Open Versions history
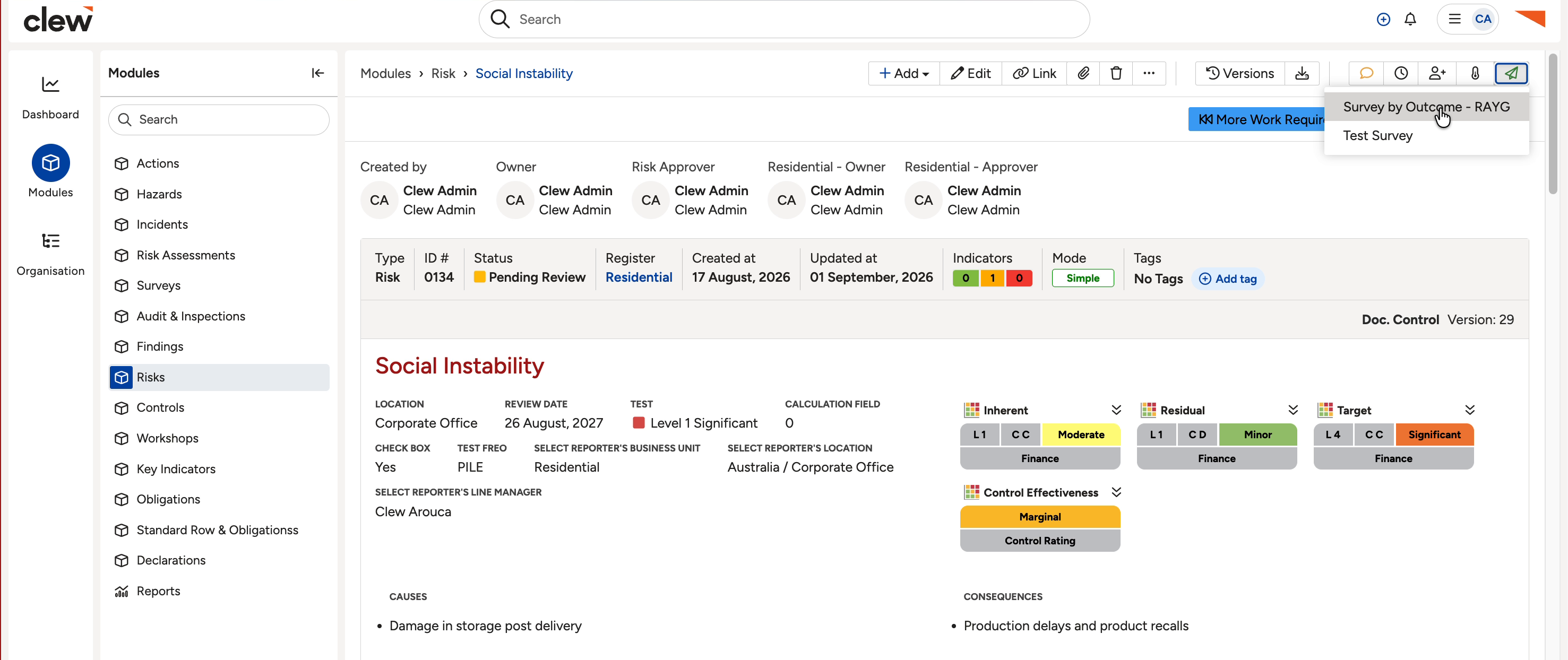The image size is (1568, 660). (1240, 73)
